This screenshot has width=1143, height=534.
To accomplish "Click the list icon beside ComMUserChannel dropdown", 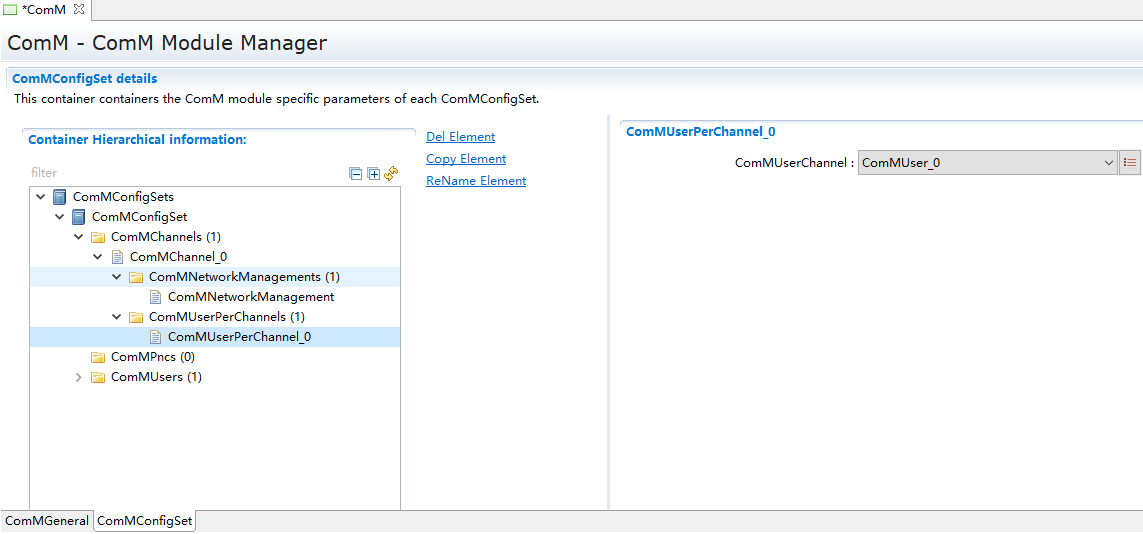I will (1130, 163).
